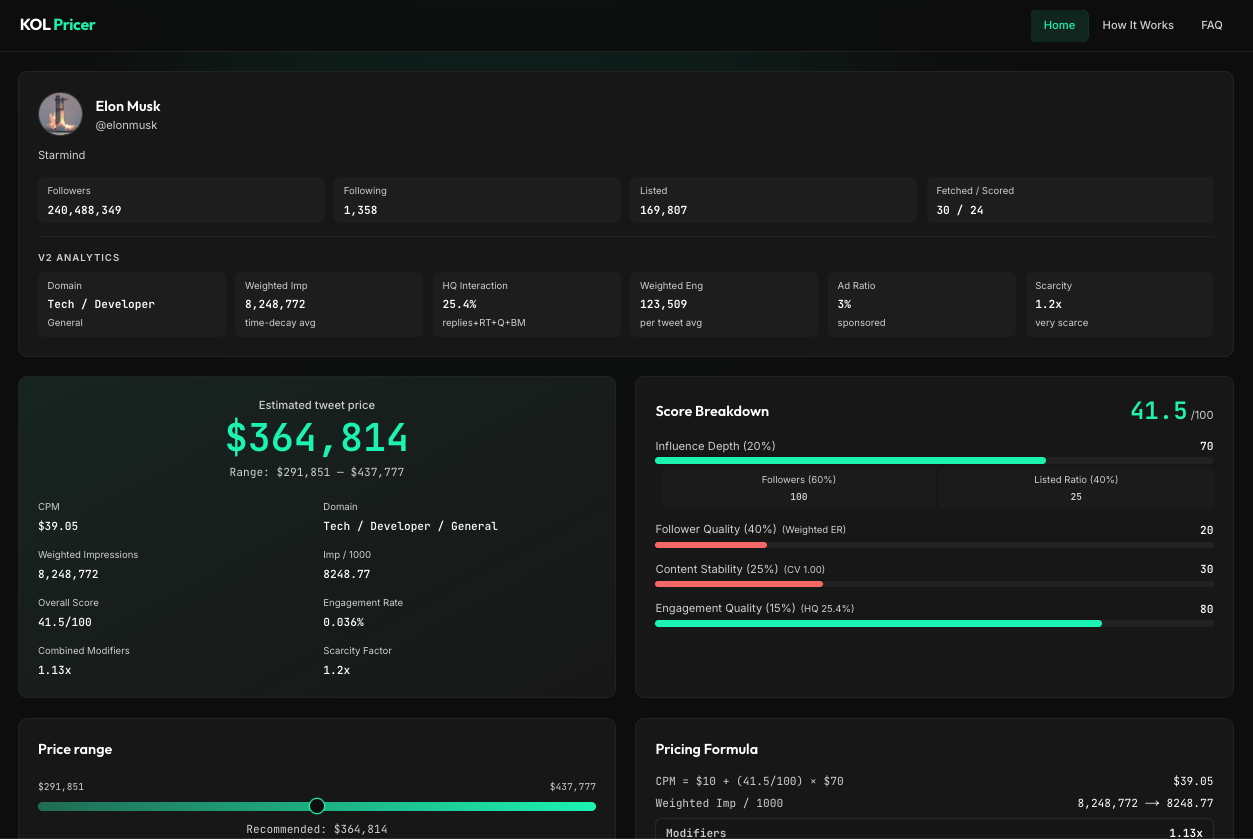Screen dimensions: 1253x839
Task: Click the Overall Score value 41.5/100
Action: click(65, 622)
